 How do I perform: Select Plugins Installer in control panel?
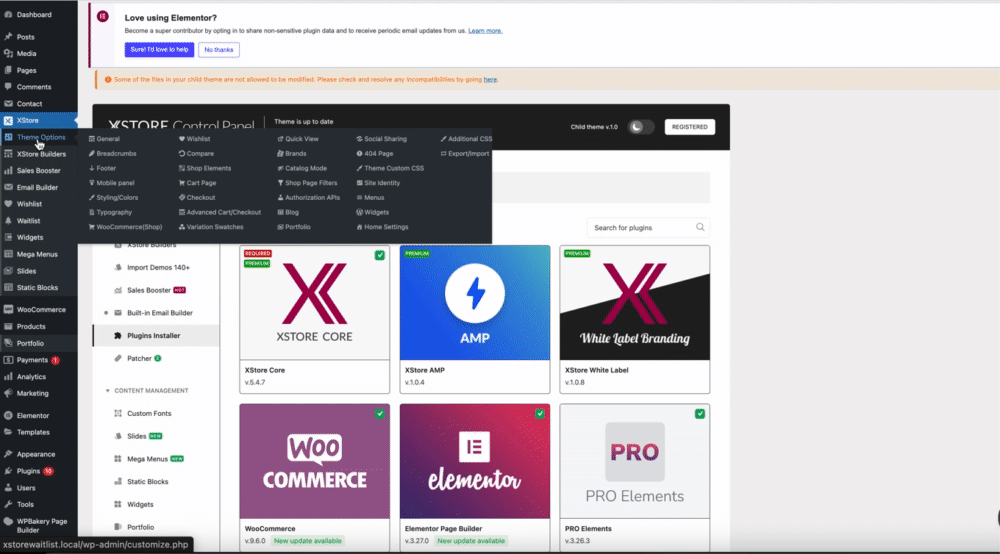tap(156, 335)
